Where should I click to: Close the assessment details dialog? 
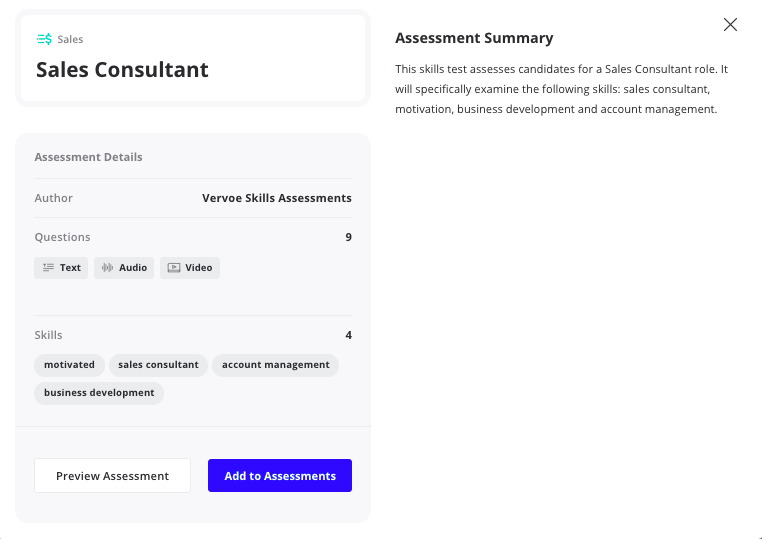[730, 25]
